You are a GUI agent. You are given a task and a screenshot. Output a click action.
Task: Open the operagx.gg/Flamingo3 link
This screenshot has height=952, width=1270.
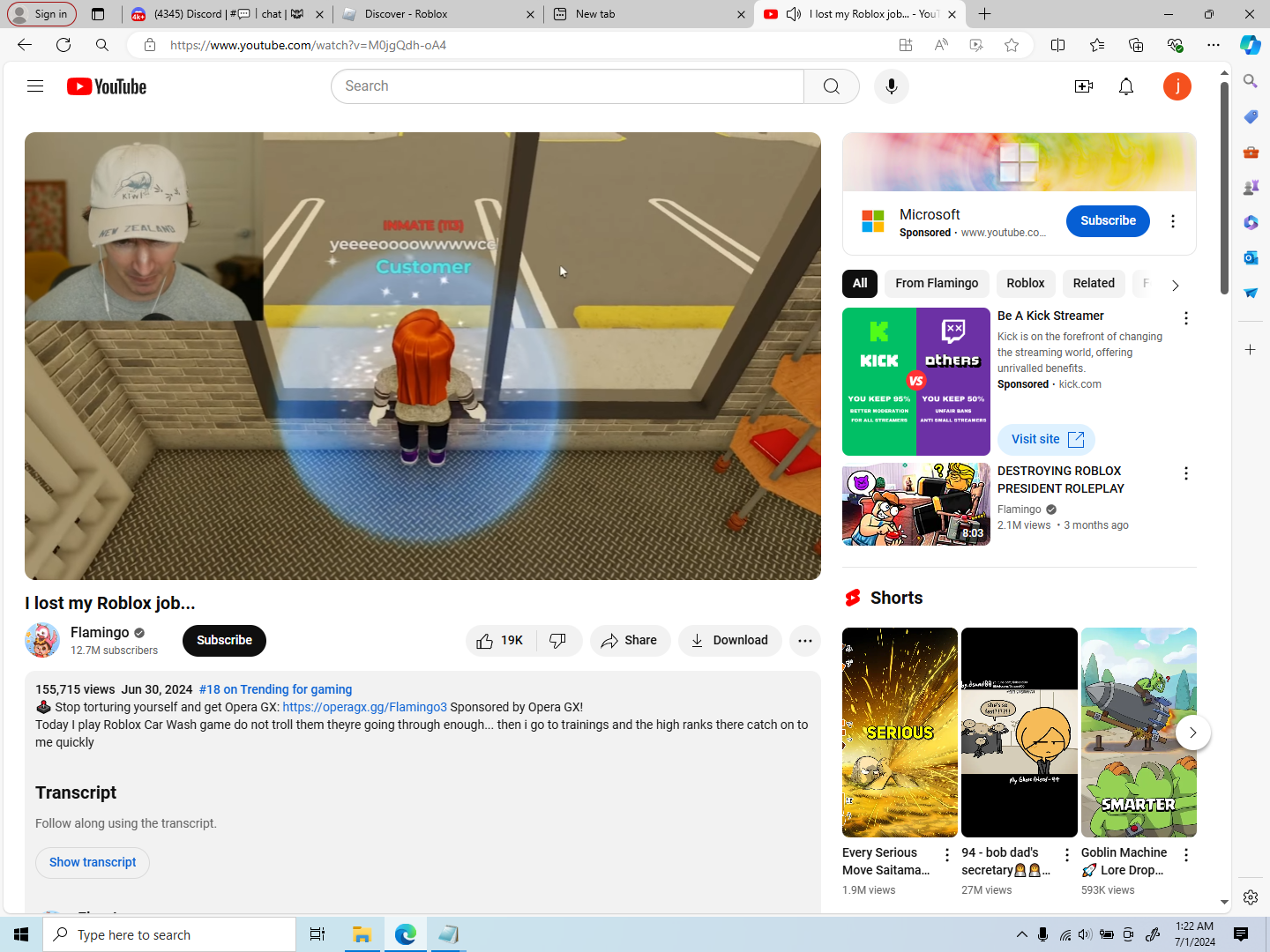(x=364, y=708)
